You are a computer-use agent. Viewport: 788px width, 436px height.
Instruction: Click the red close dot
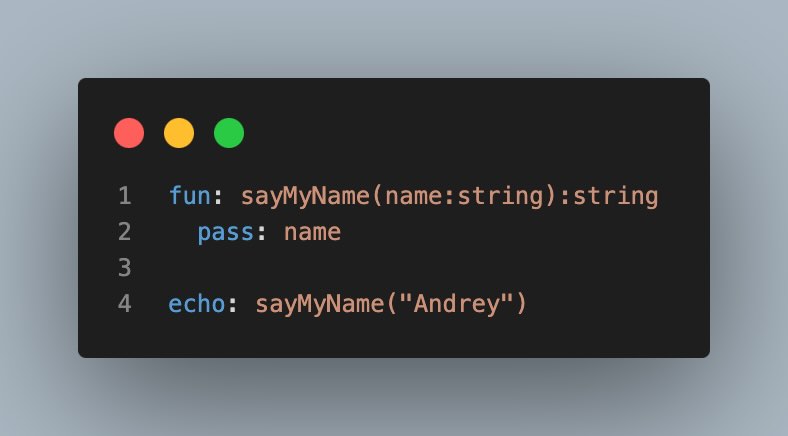point(129,133)
